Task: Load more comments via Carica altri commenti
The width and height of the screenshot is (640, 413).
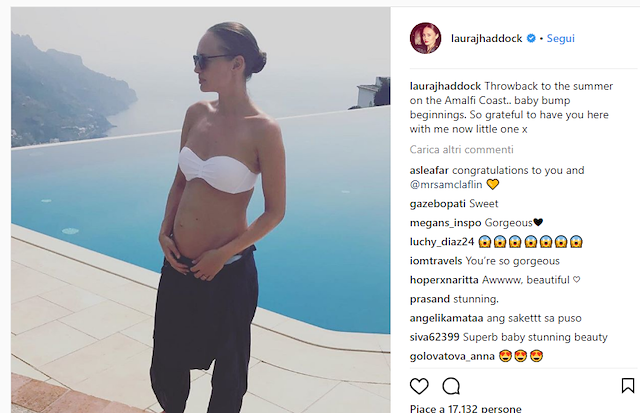Action: [461, 150]
